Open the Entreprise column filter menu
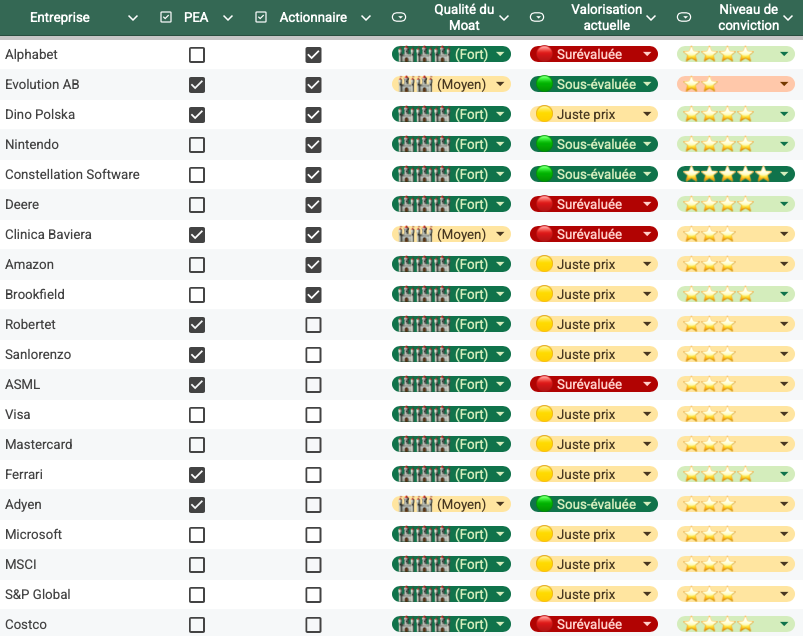The height and width of the screenshot is (636, 803). (x=133, y=18)
